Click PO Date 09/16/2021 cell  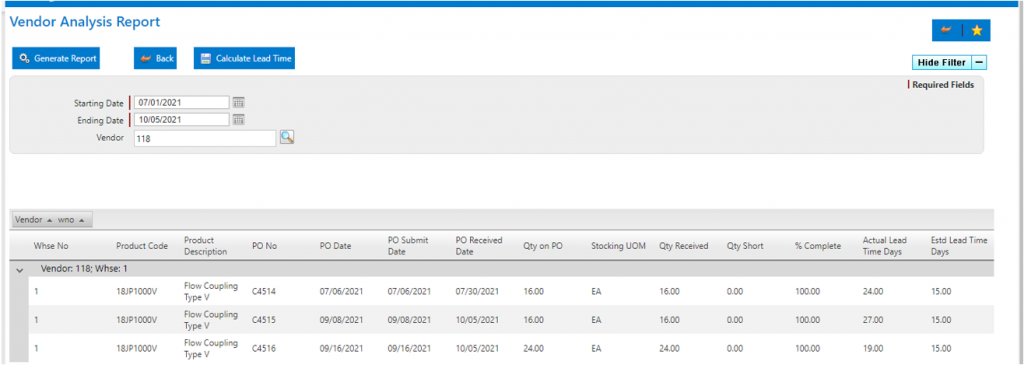pyautogui.click(x=342, y=349)
